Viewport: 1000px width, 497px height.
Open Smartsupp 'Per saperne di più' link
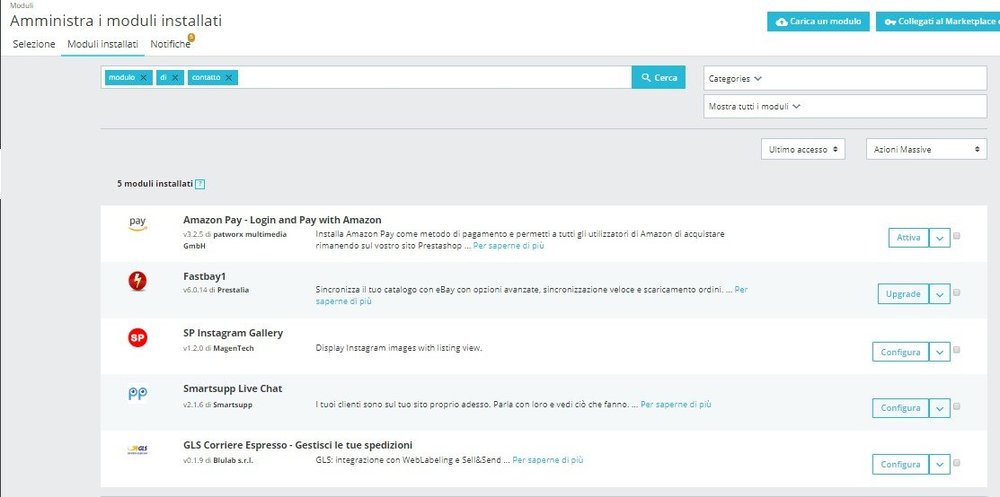coord(675,404)
